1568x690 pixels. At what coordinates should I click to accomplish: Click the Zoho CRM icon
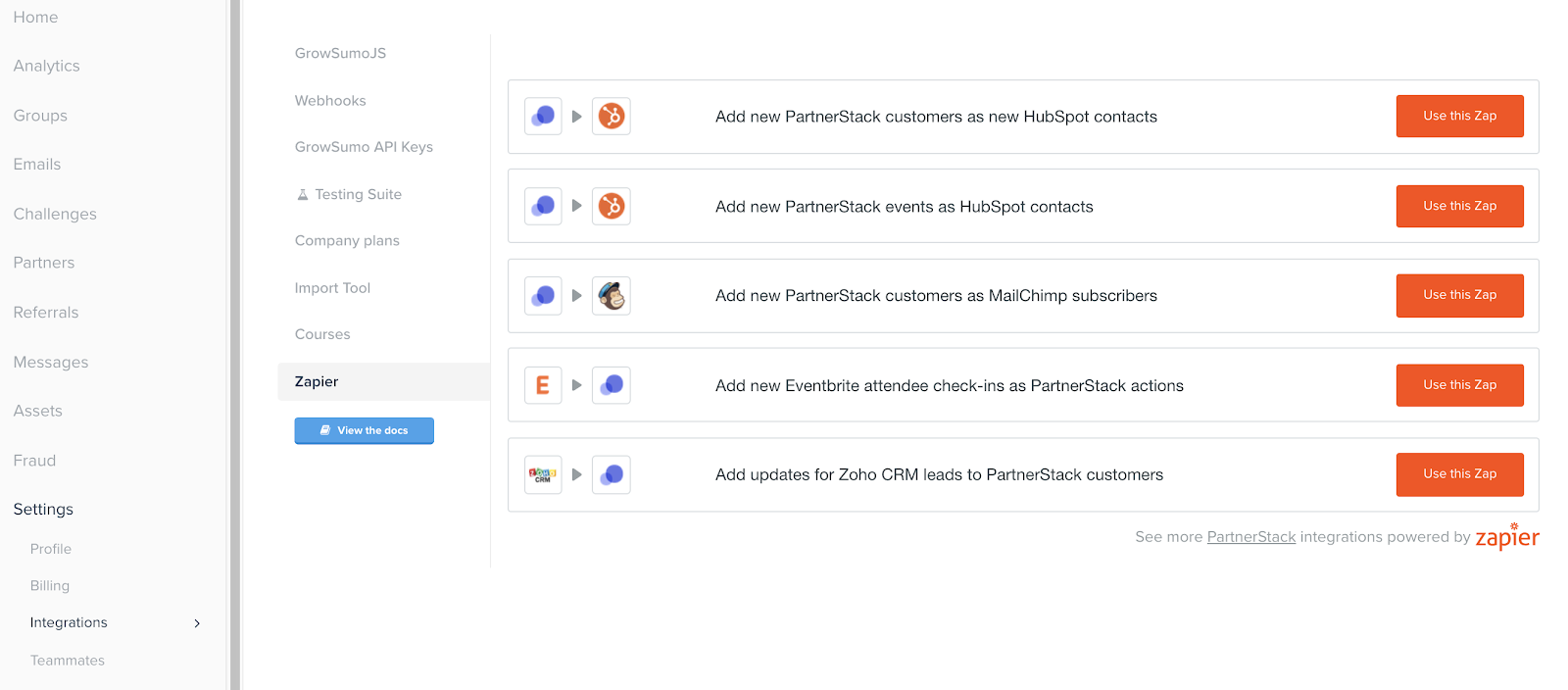[543, 475]
